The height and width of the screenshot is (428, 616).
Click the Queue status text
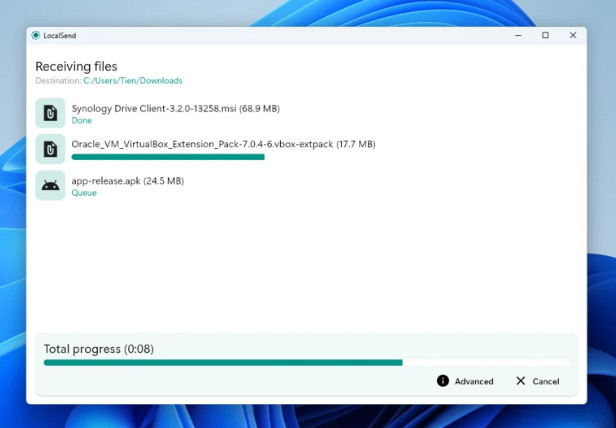click(84, 193)
